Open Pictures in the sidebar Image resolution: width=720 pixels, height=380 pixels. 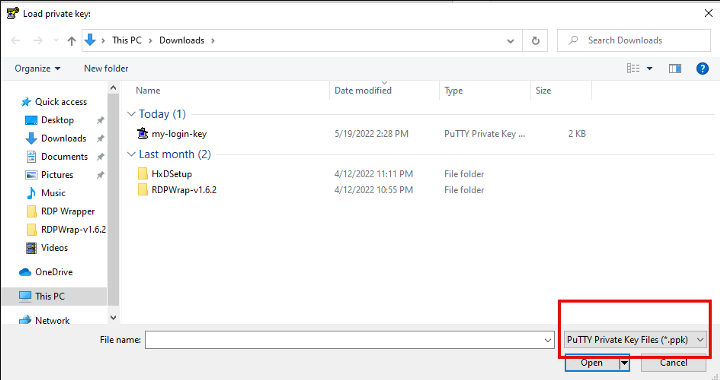click(x=57, y=175)
